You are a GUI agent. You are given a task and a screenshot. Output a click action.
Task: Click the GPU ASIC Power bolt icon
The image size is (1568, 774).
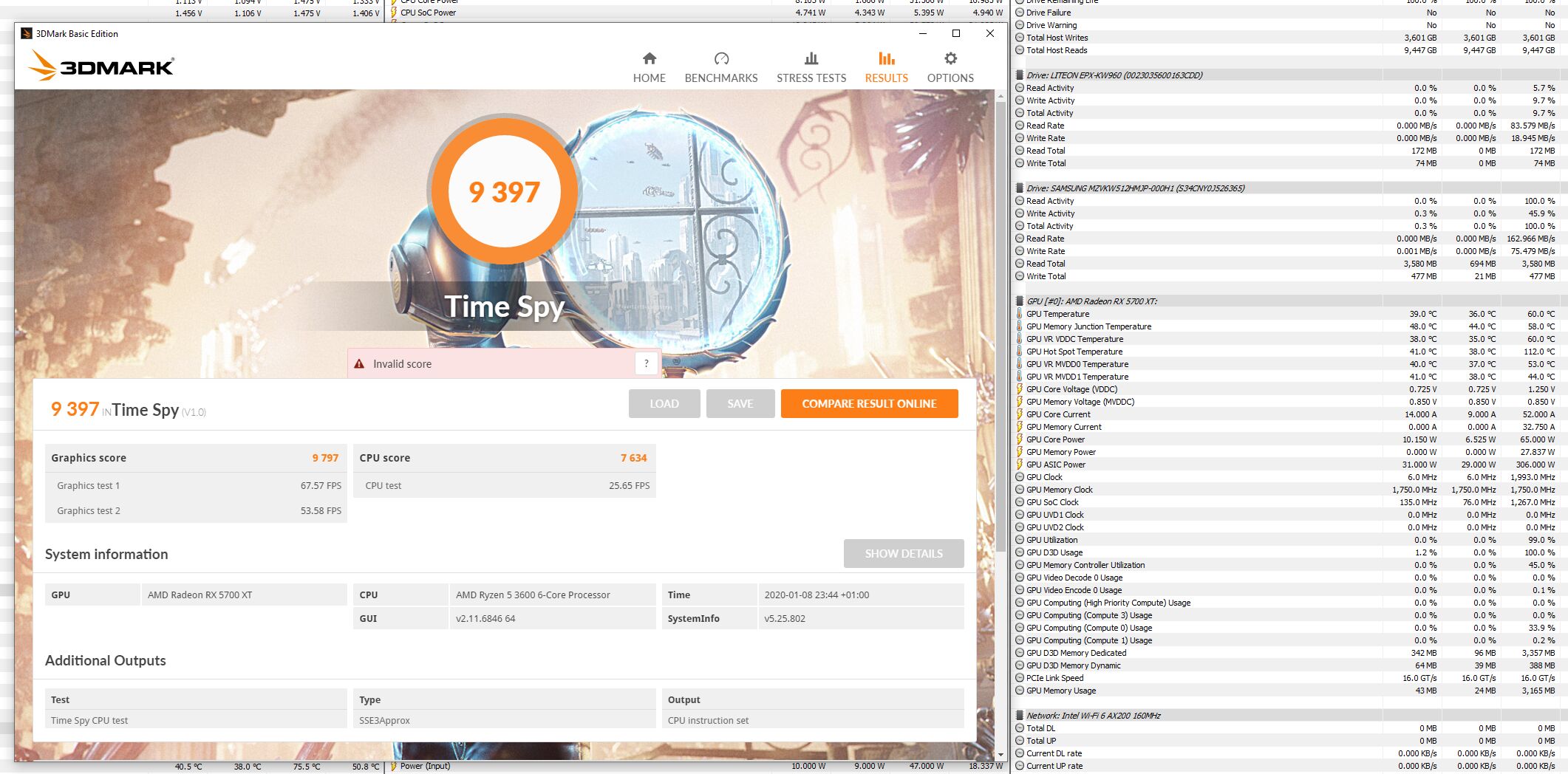pos(1020,465)
